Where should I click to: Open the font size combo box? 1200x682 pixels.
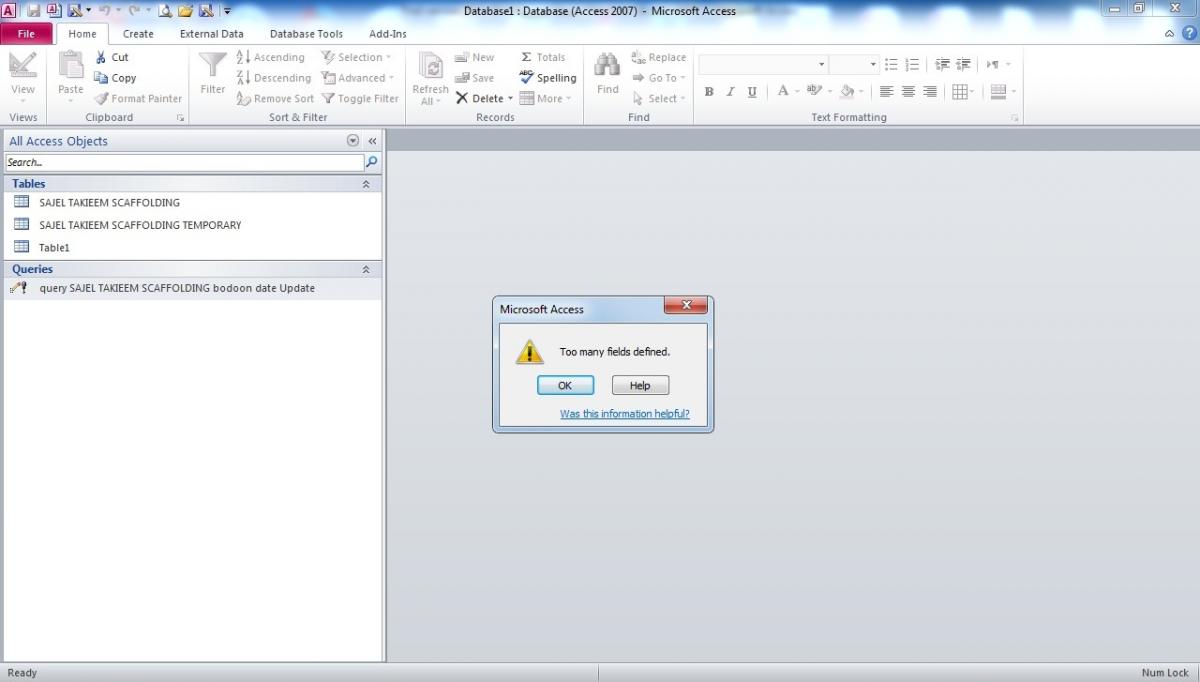(853, 64)
